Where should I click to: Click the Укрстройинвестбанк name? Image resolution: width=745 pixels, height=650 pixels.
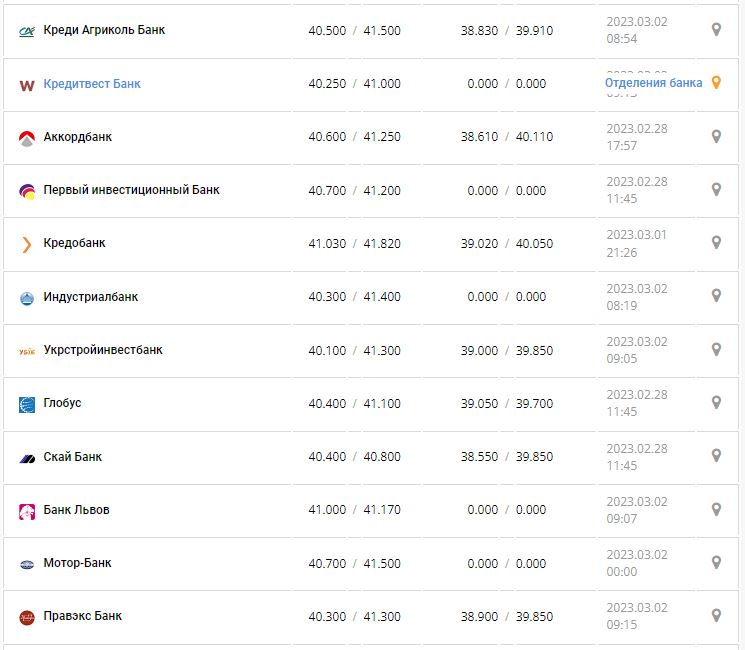point(103,350)
